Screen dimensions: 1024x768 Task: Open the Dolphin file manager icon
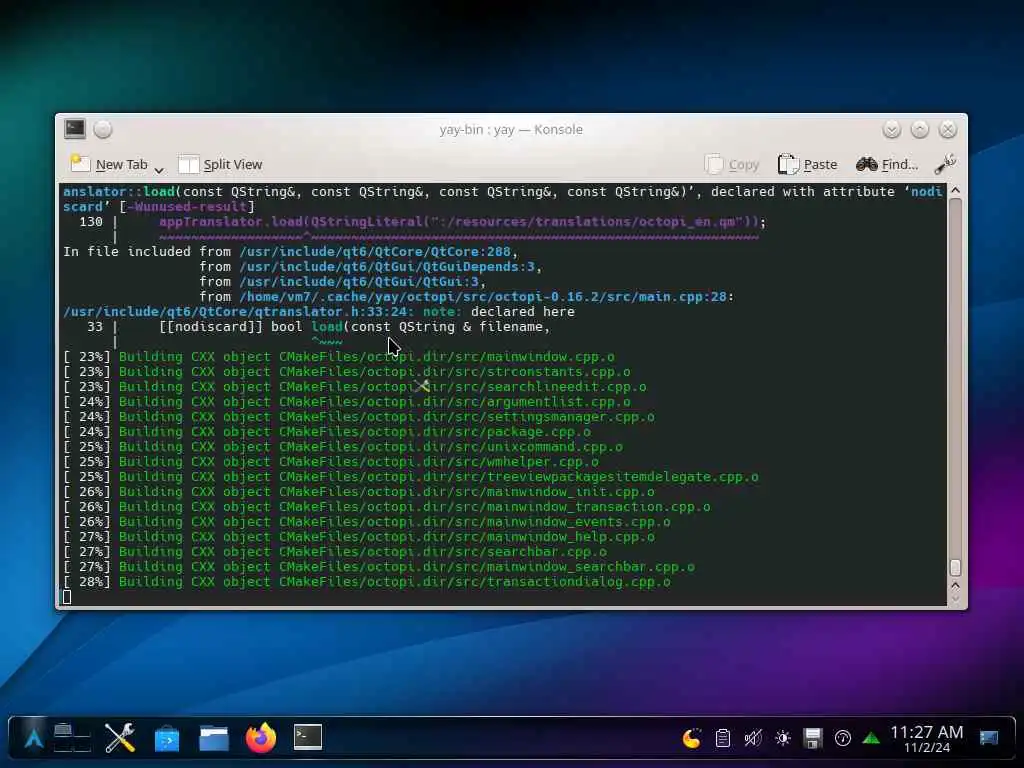coord(214,739)
